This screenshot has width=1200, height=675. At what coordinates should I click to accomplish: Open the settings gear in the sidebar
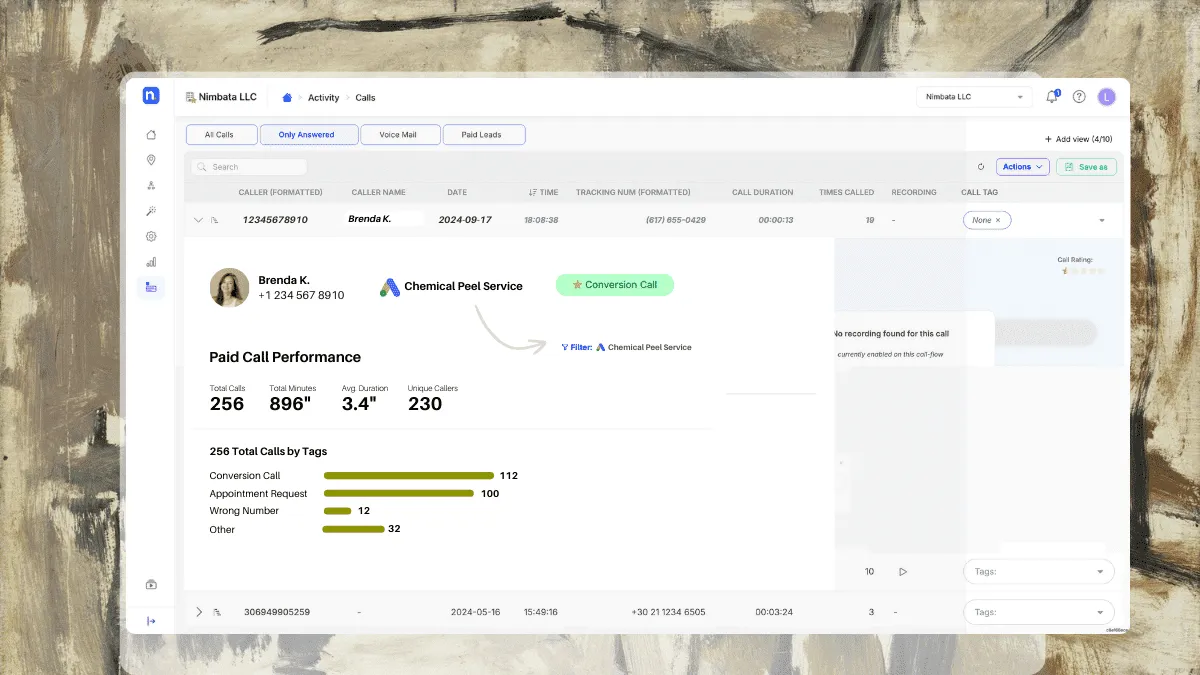(x=151, y=237)
